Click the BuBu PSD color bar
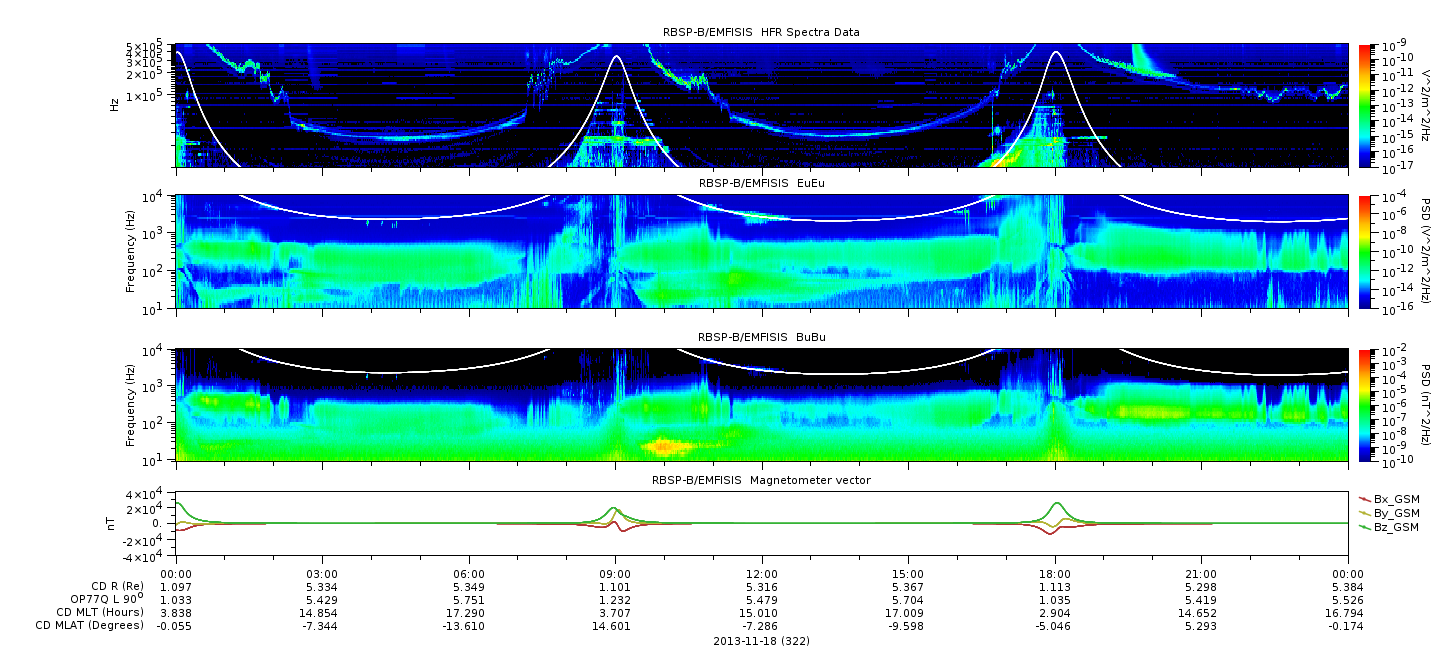Screen dimensions: 1447x658 pyautogui.click(x=1366, y=405)
